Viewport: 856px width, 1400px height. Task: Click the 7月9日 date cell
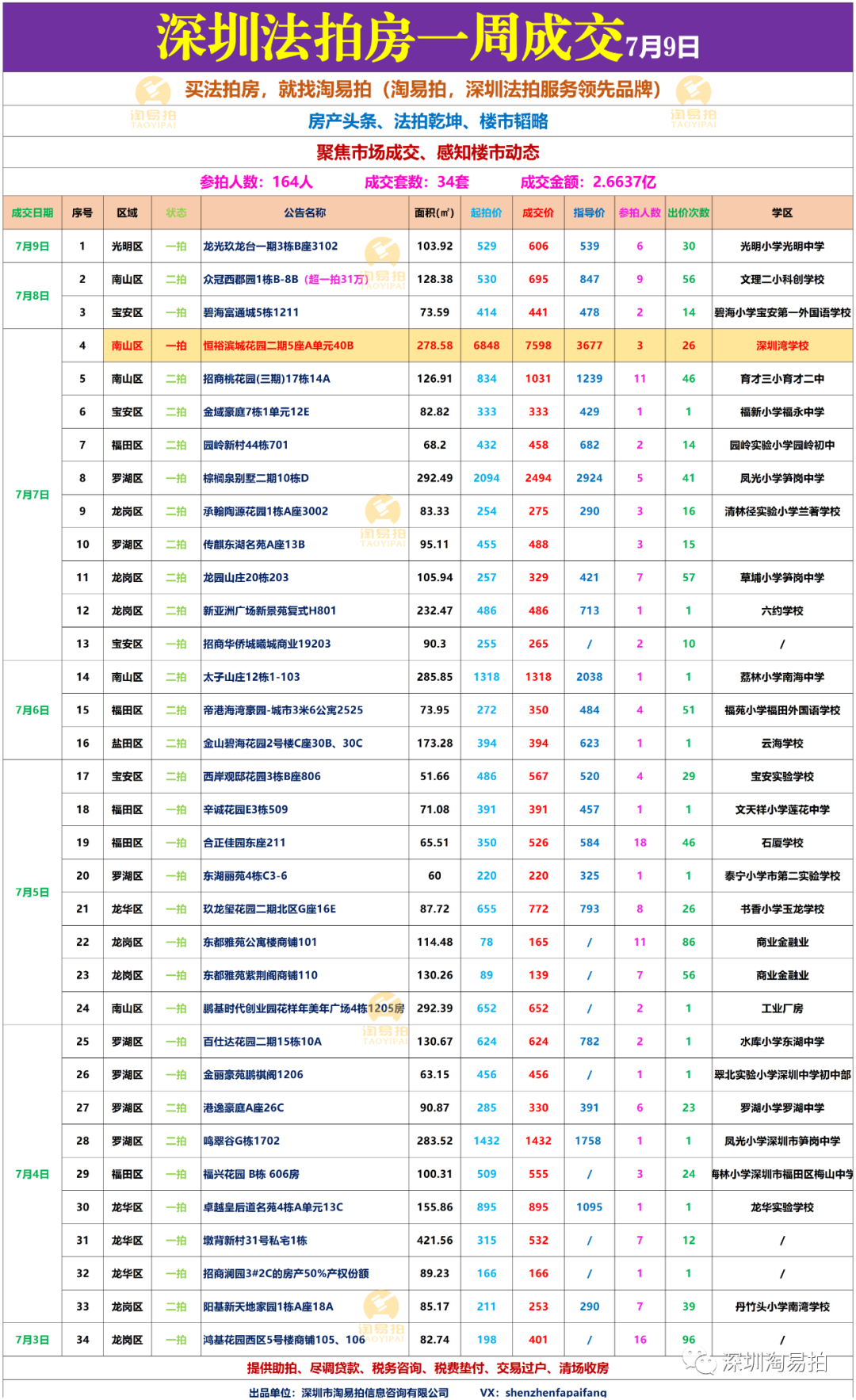(x=32, y=246)
